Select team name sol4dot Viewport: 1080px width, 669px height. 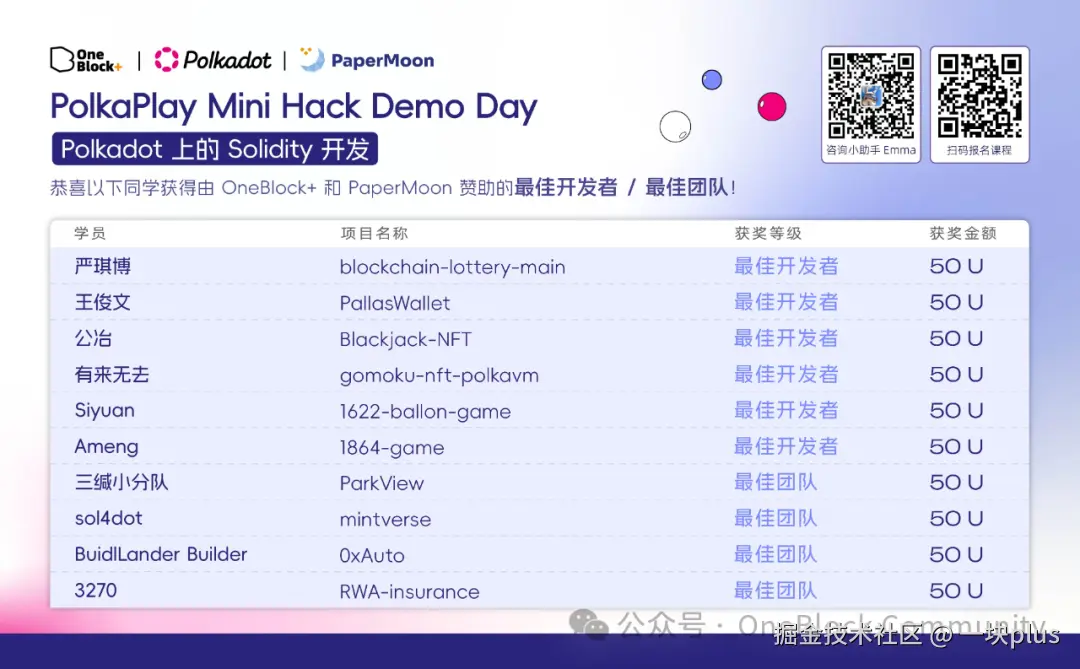point(109,518)
